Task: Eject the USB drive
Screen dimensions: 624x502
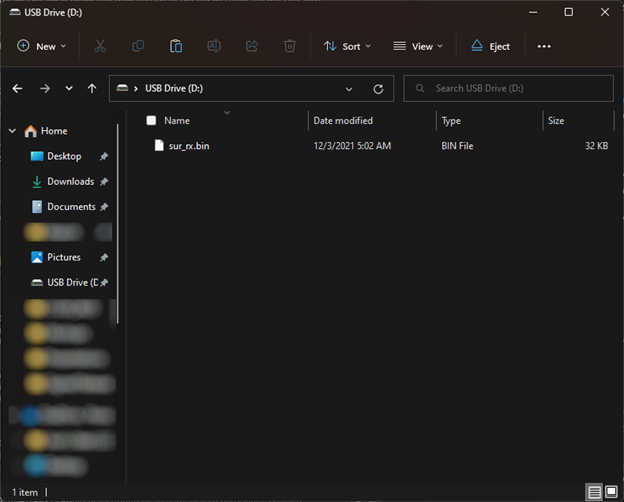Action: (490, 46)
